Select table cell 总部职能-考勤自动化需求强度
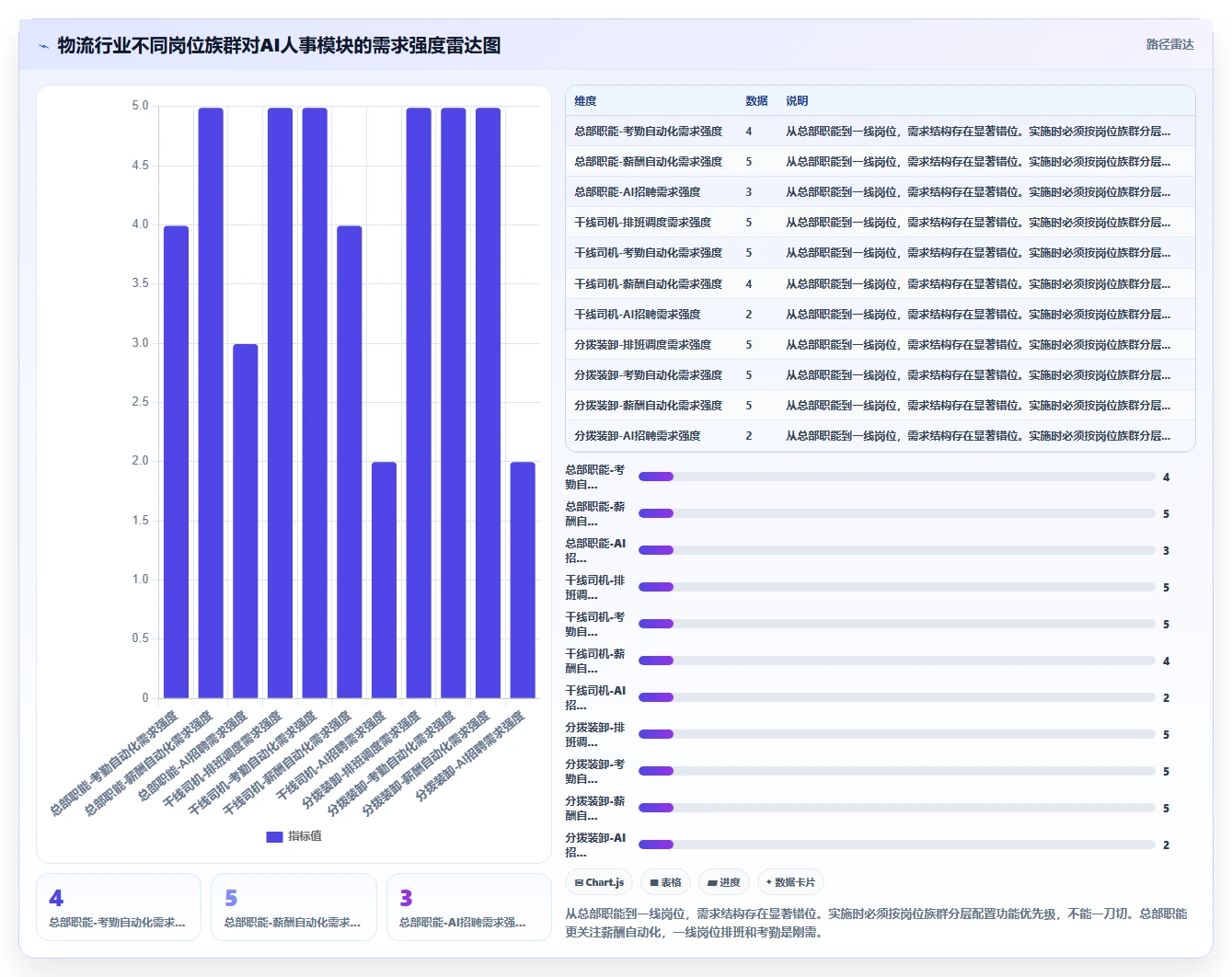The height and width of the screenshot is (977, 1232). 649,132
